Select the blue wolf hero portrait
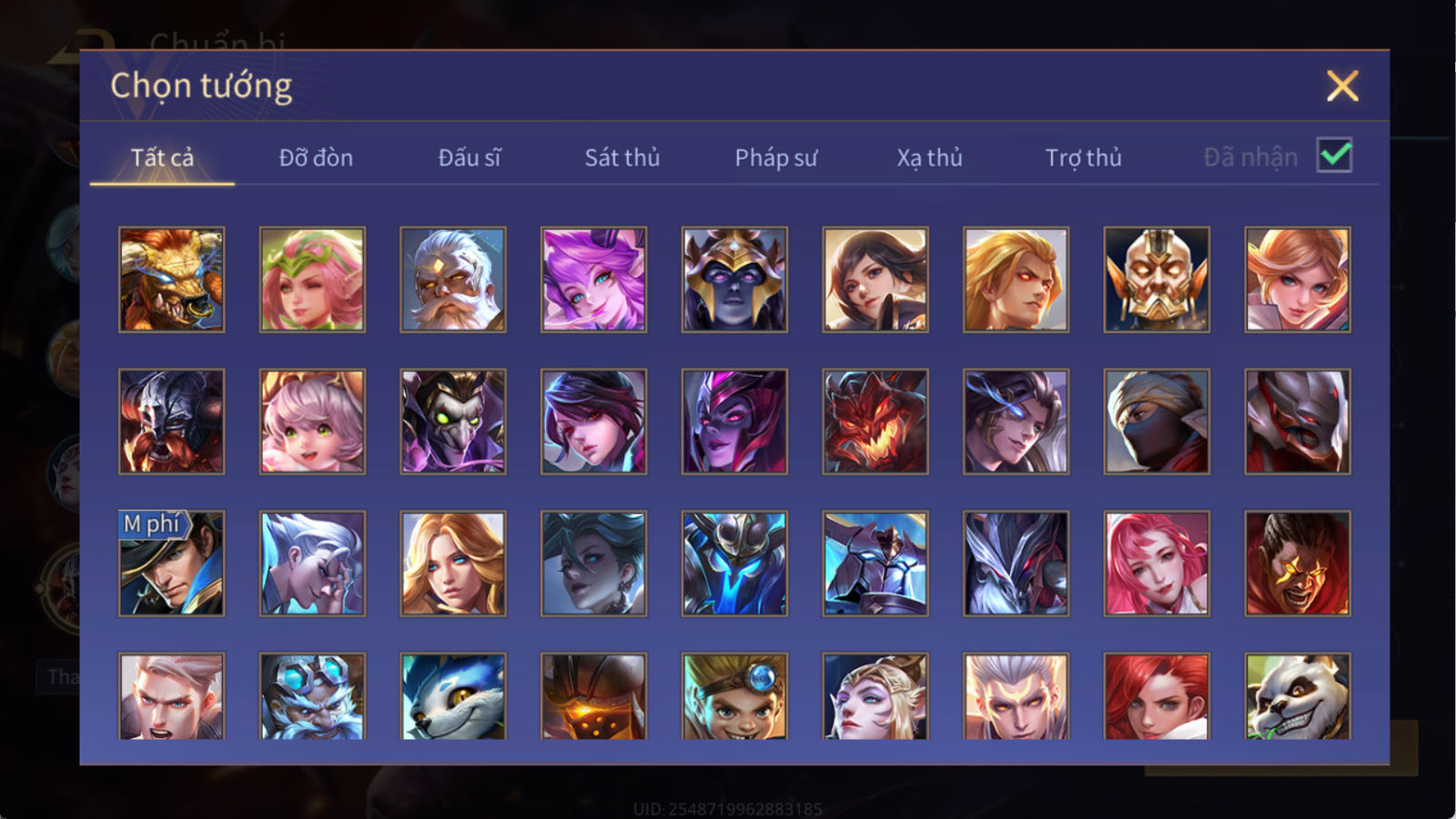The image size is (1456, 819). [x=452, y=696]
